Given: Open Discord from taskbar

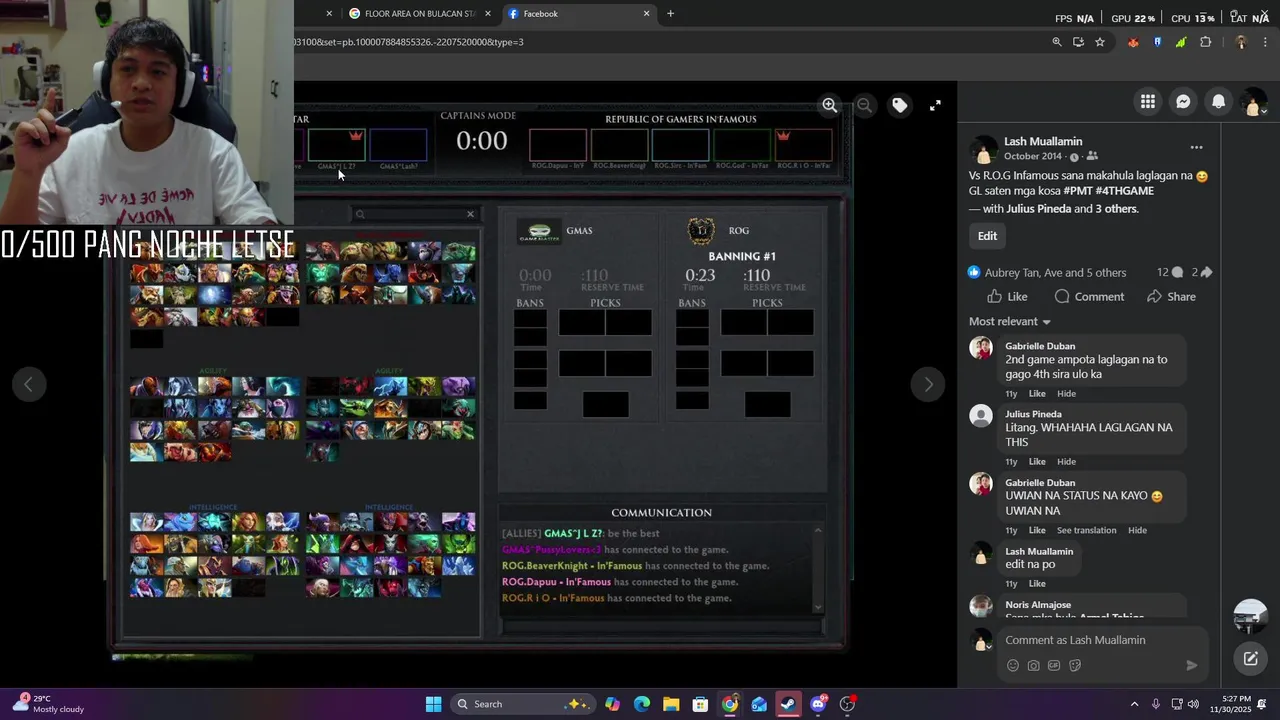Looking at the screenshot, I should click(x=818, y=704).
